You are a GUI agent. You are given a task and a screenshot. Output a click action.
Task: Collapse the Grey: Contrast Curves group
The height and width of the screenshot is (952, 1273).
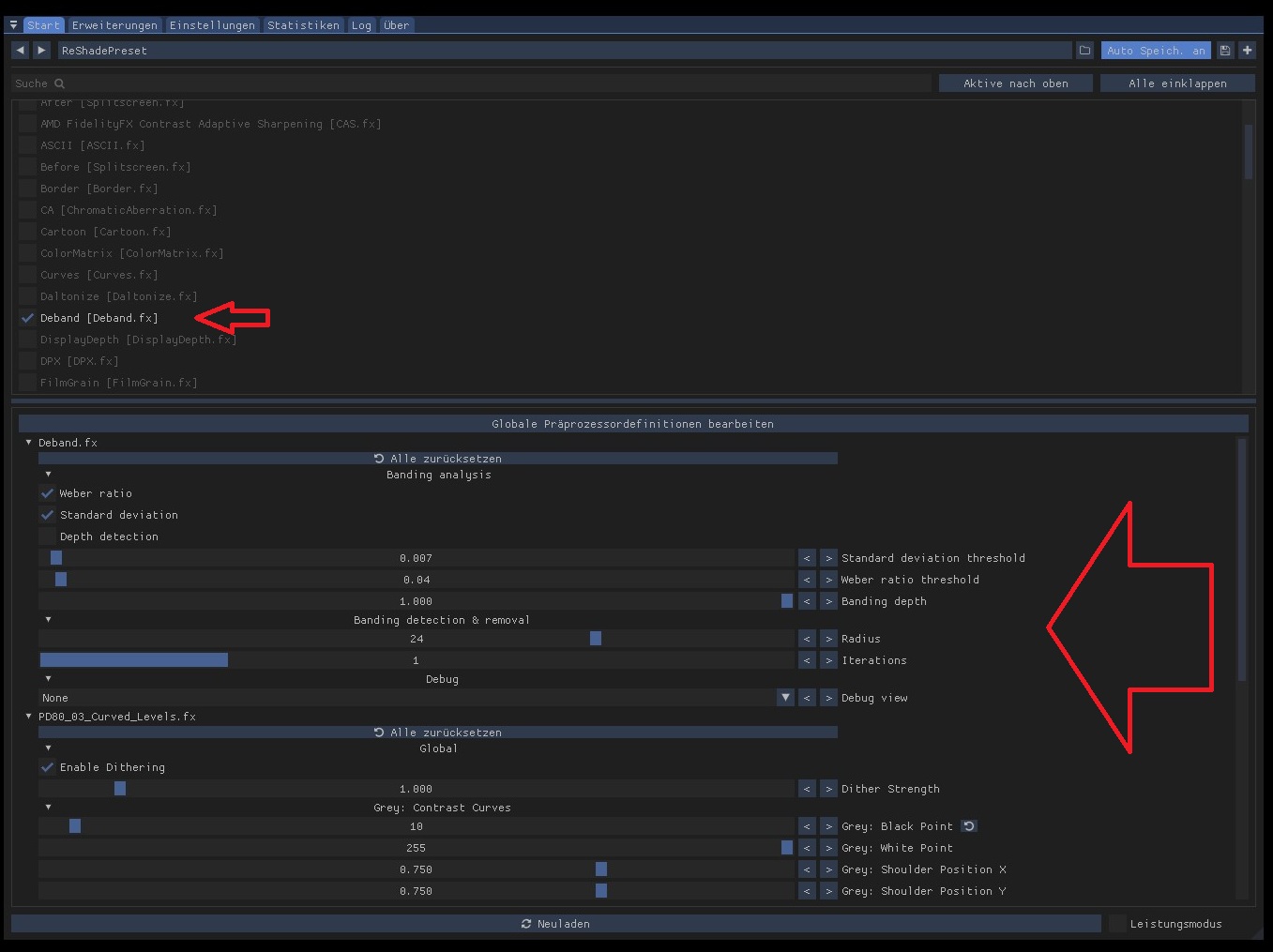(x=48, y=807)
